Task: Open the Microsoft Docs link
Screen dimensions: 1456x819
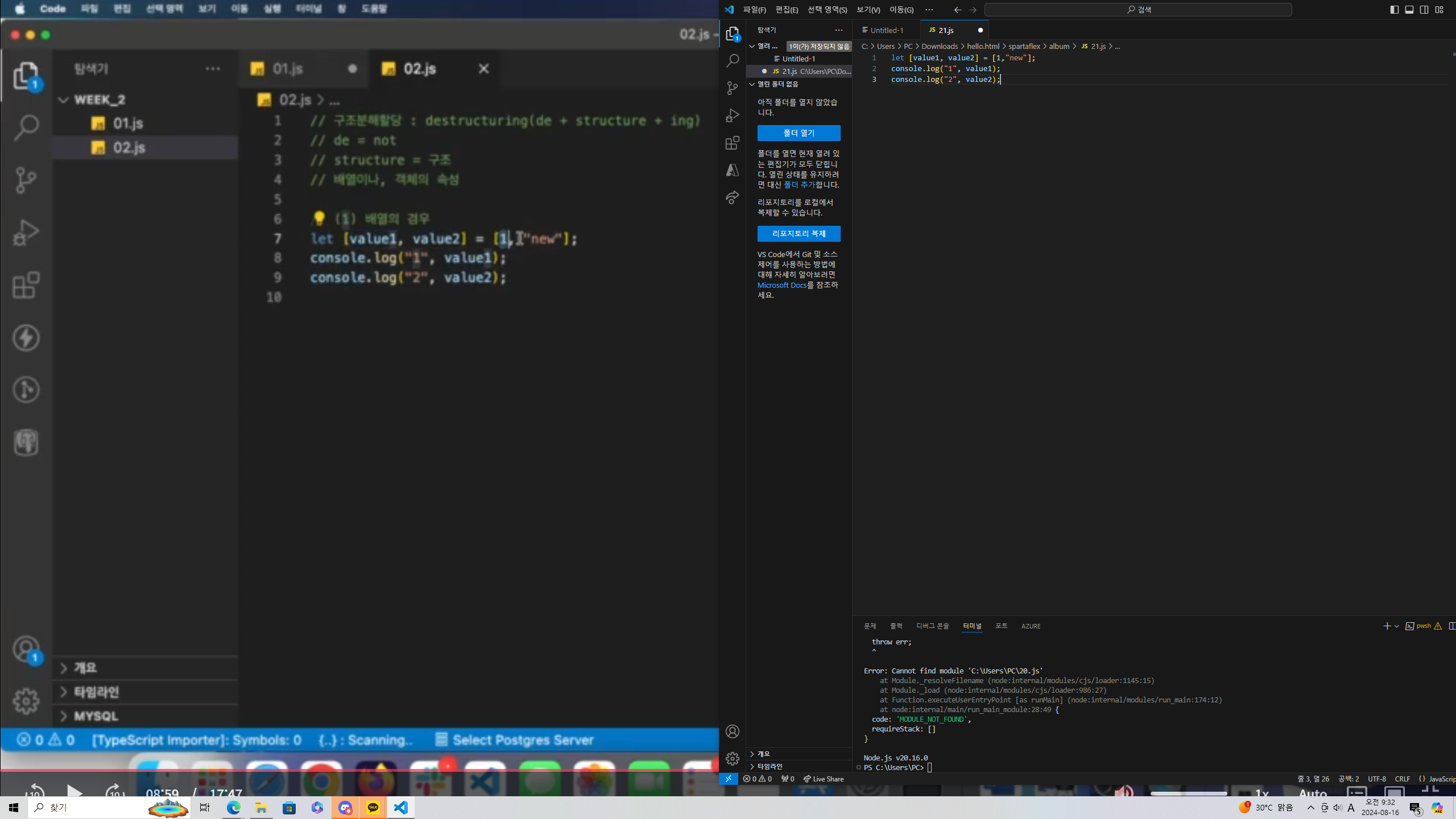Action: 782,285
